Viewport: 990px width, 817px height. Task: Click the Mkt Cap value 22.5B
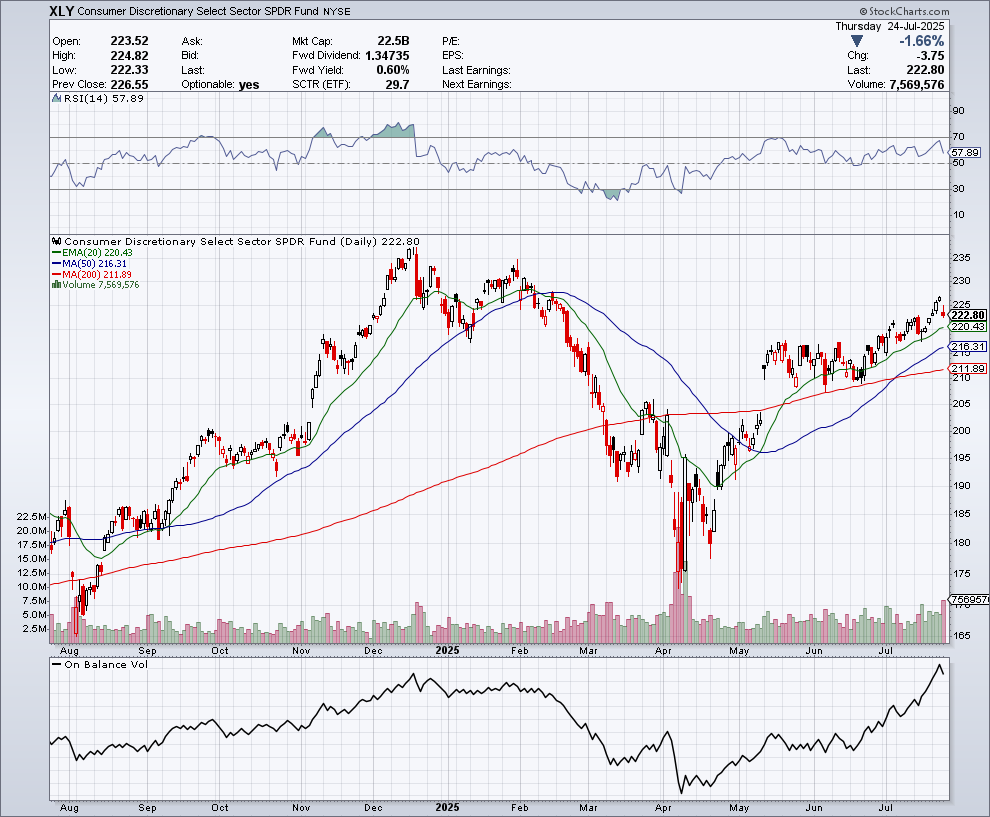(x=393, y=41)
